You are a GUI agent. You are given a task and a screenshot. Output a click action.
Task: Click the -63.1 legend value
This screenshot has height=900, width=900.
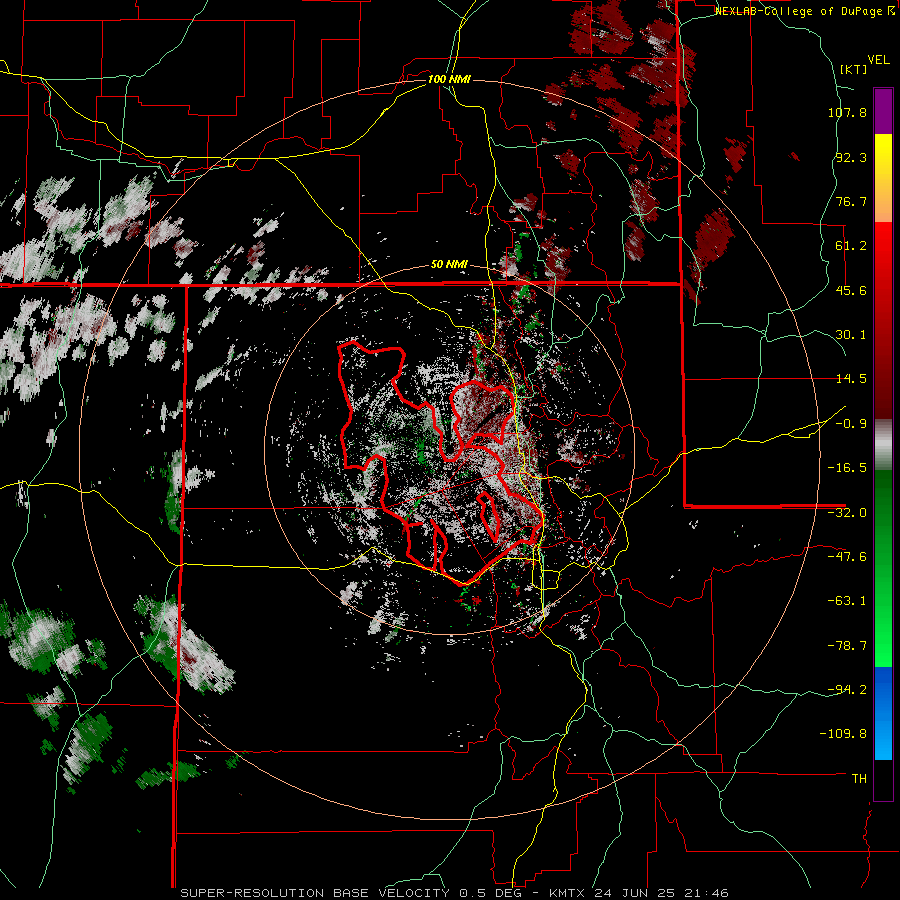[x=847, y=601]
